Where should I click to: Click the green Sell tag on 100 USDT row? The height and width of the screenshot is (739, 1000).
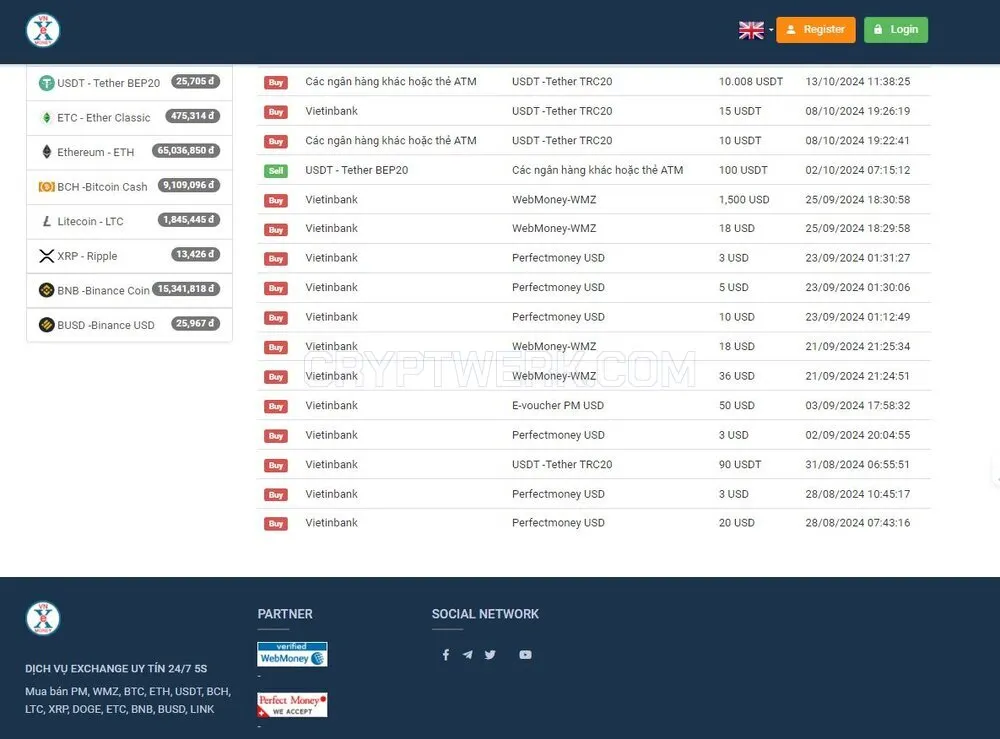click(276, 171)
